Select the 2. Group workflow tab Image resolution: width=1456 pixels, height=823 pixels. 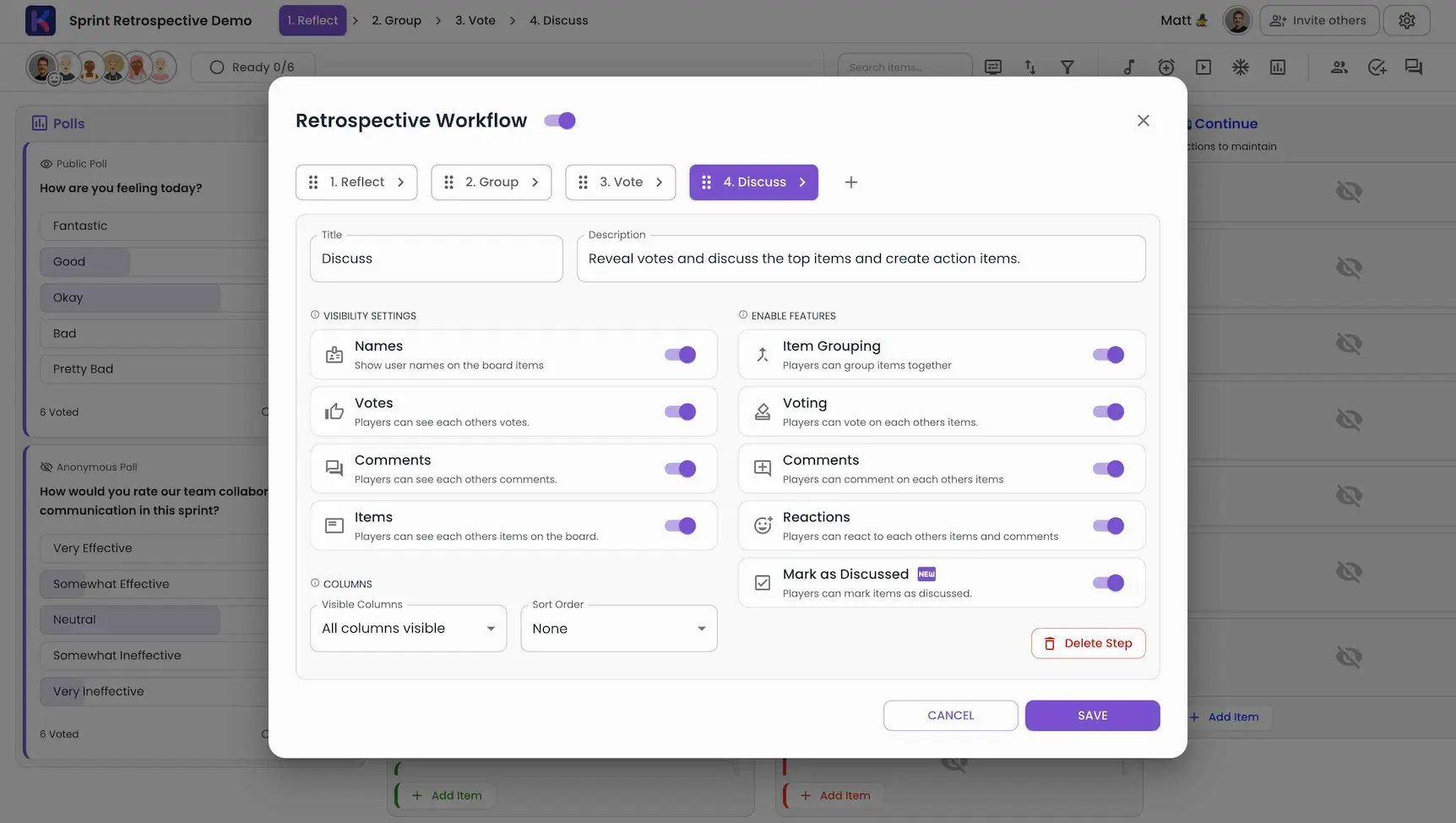pos(492,183)
